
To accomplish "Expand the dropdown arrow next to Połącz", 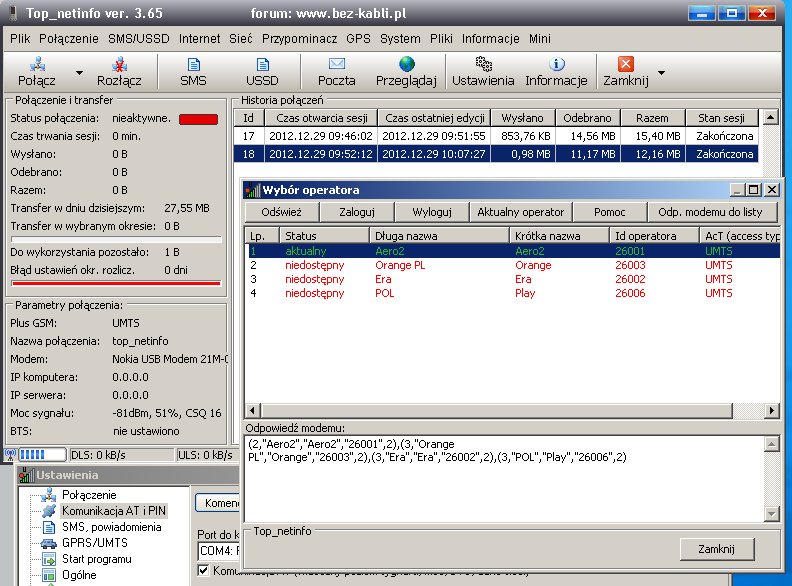I will tap(79, 73).
